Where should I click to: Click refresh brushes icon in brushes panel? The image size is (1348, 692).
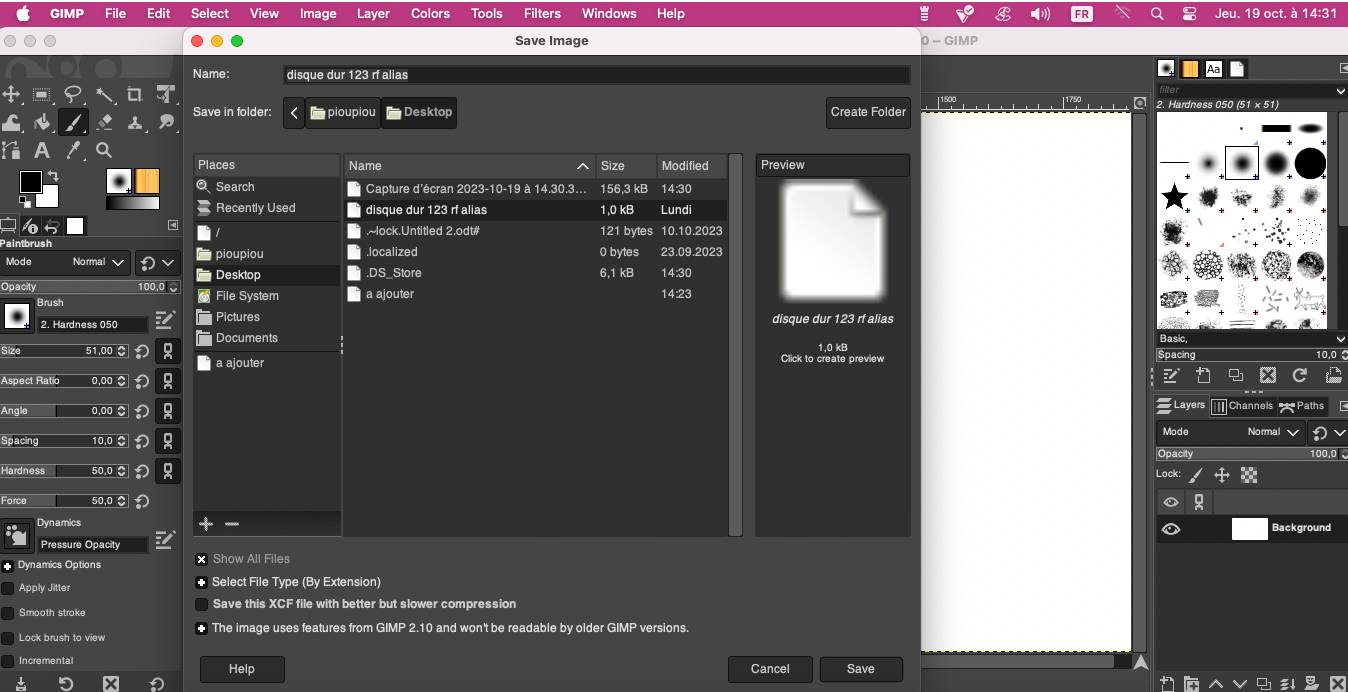click(x=1300, y=375)
